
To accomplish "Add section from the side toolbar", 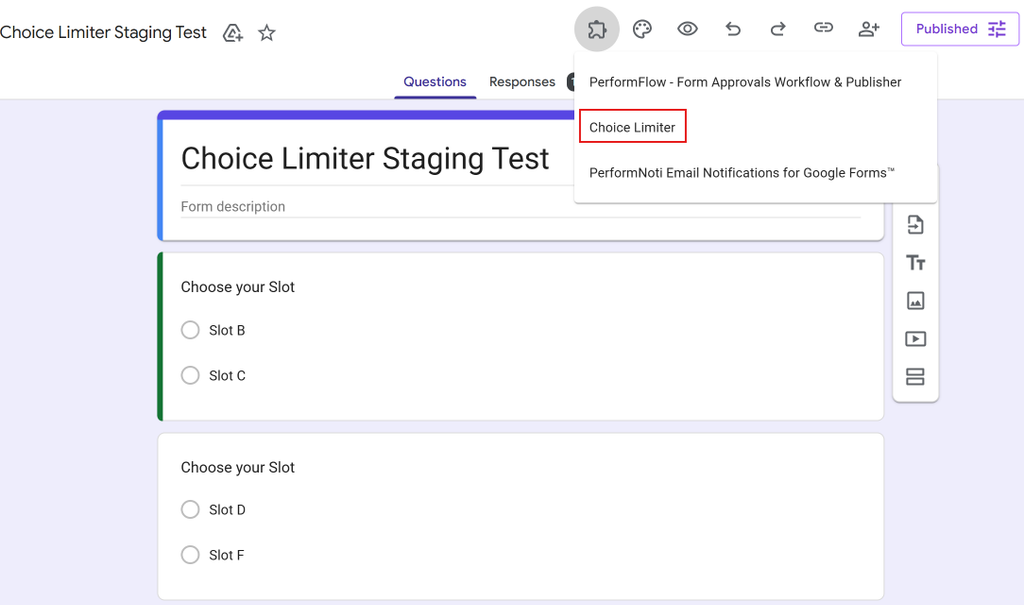I will (x=916, y=377).
